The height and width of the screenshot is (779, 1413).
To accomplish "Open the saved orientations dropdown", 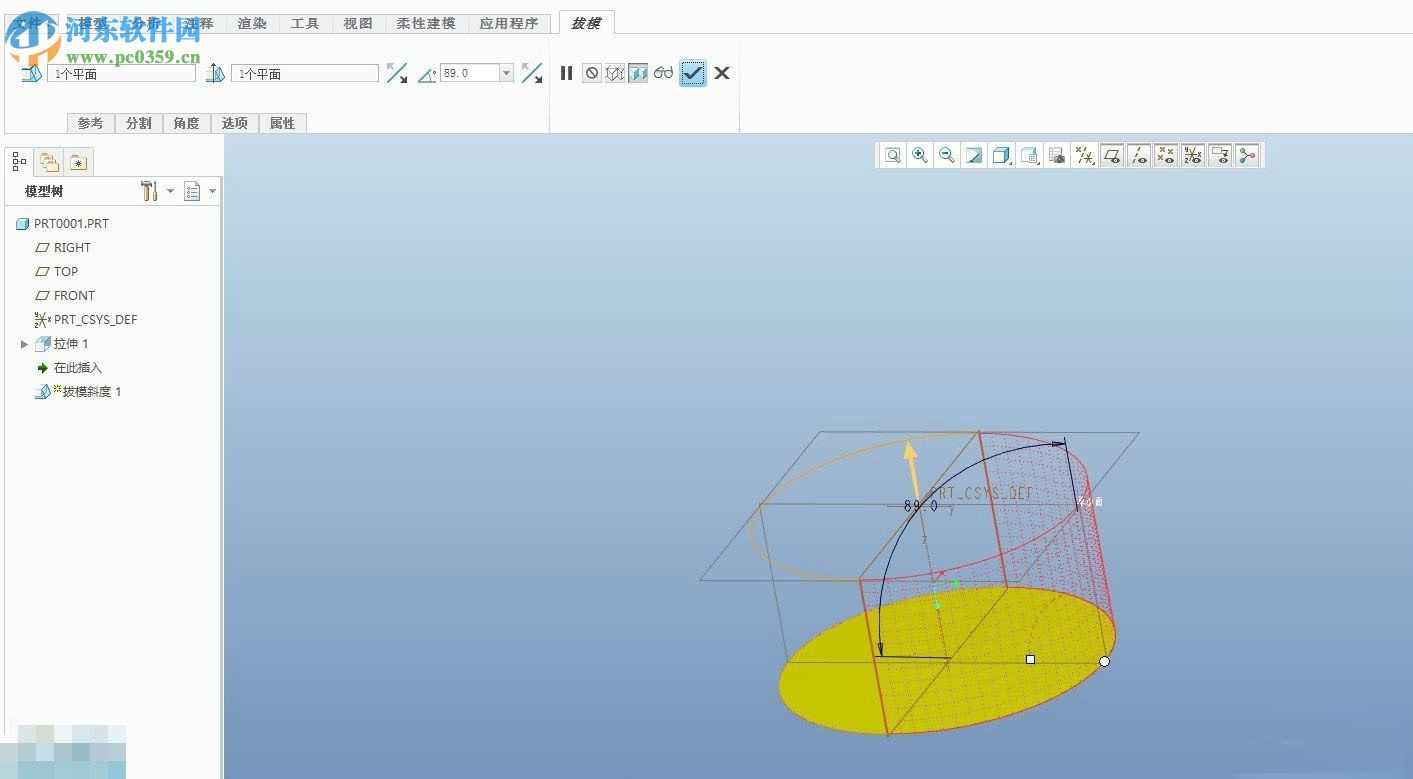I will pyautogui.click(x=1030, y=155).
